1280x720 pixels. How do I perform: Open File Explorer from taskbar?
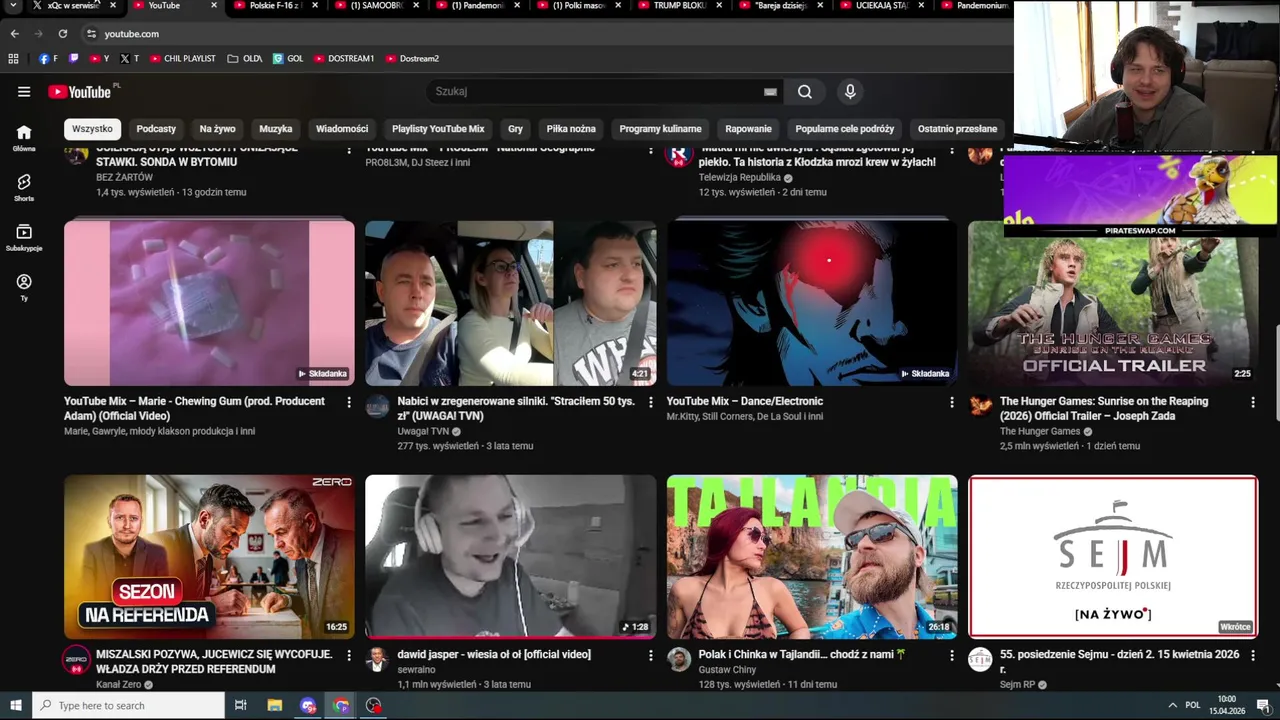point(275,705)
